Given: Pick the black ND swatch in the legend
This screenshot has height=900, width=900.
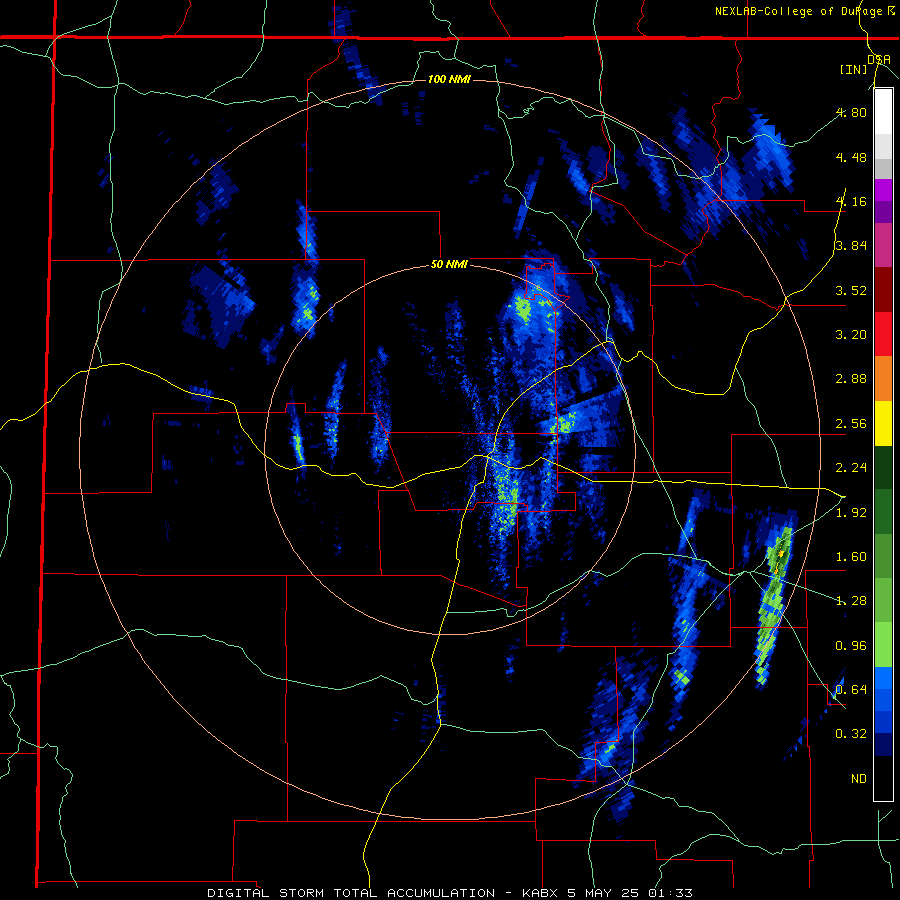Looking at the screenshot, I should coord(883,778).
